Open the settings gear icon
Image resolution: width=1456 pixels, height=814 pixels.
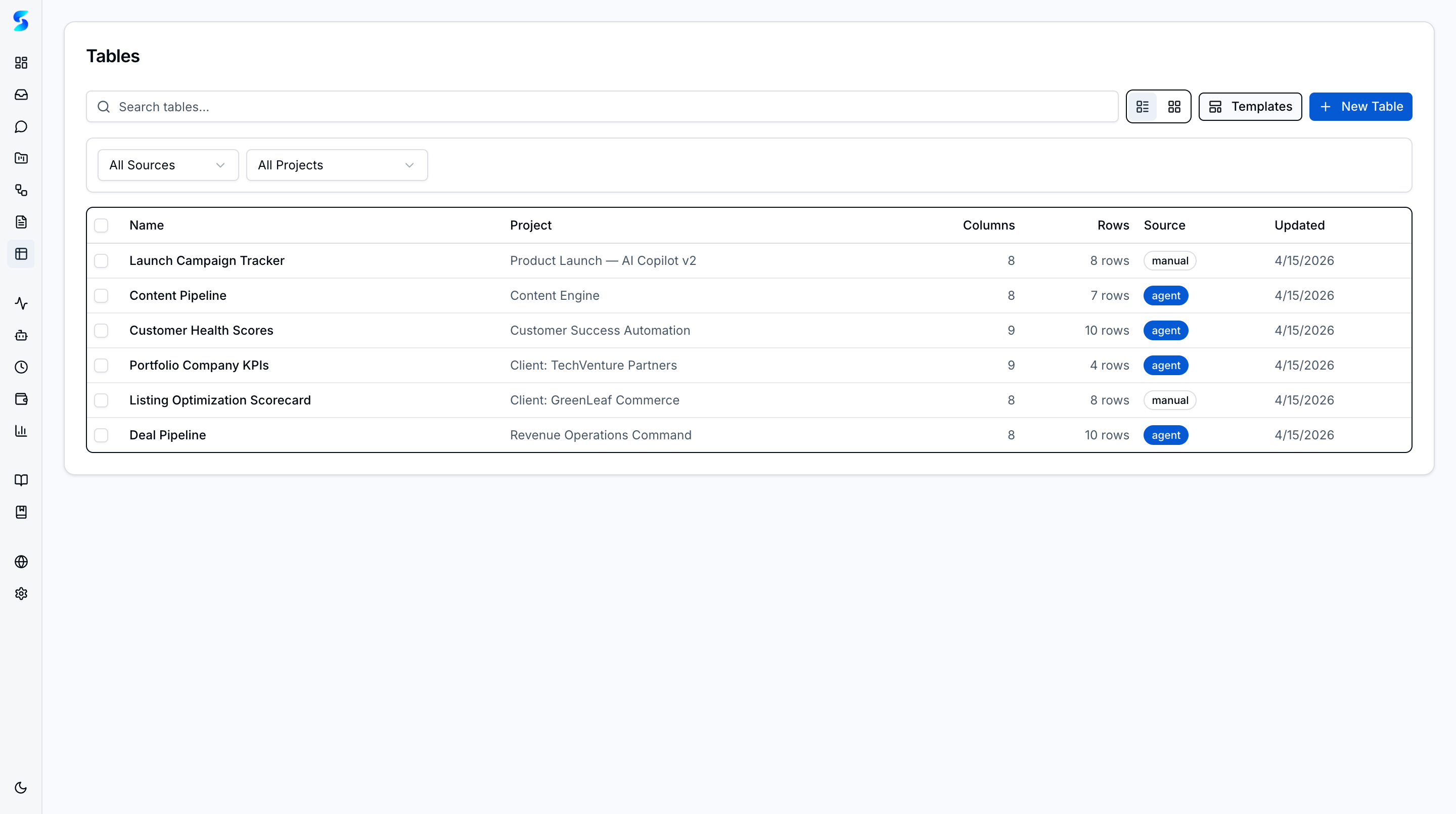(21, 594)
